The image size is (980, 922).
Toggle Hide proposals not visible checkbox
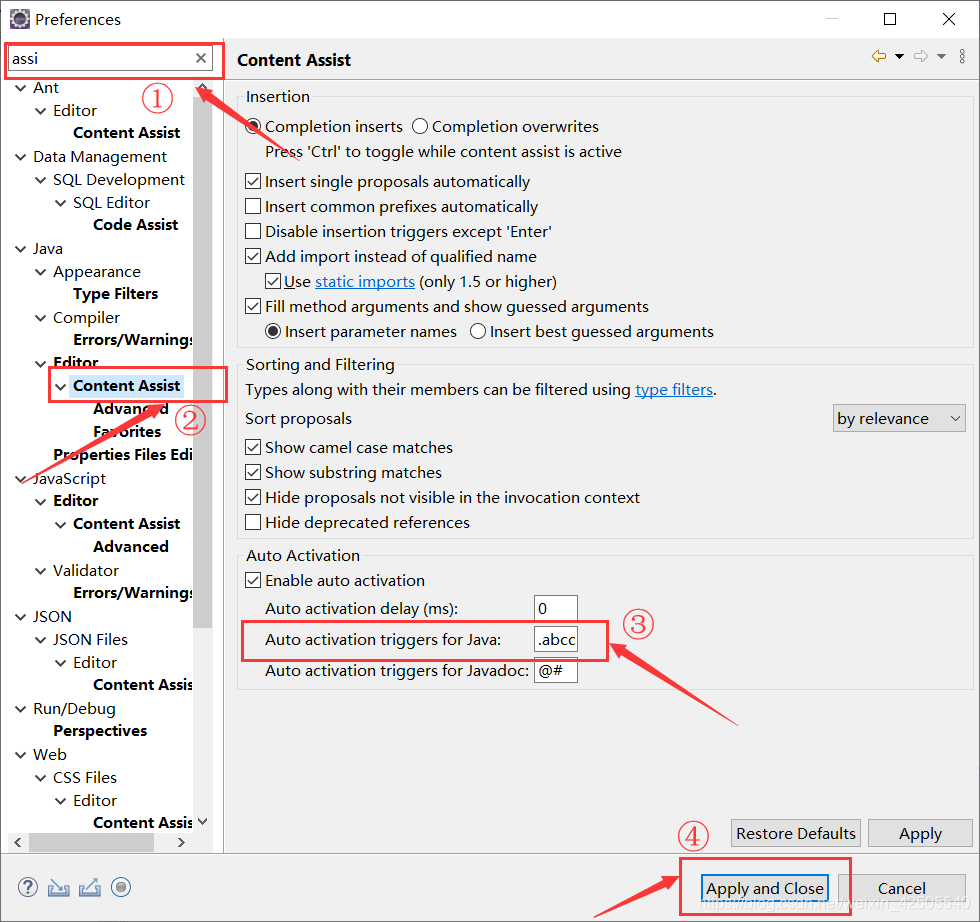click(253, 498)
